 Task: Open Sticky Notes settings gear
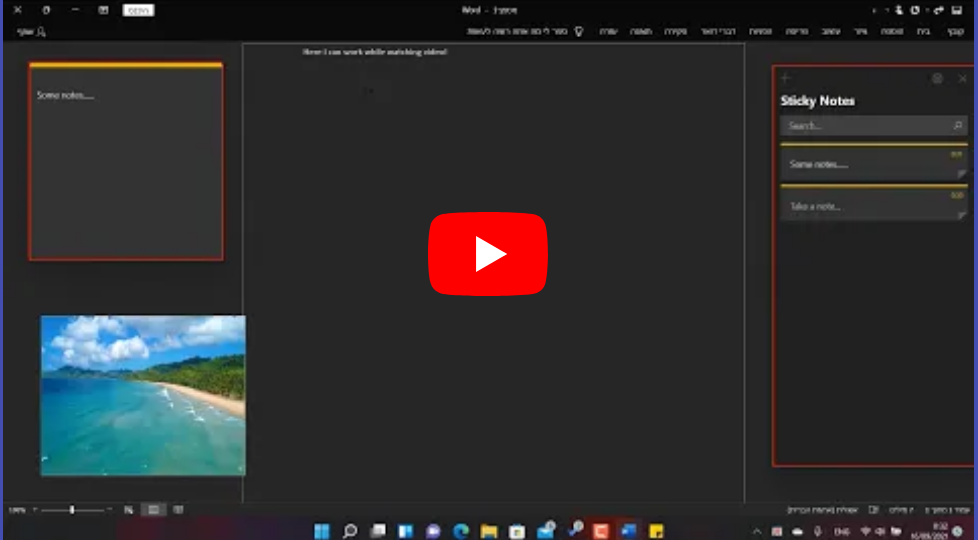937,78
